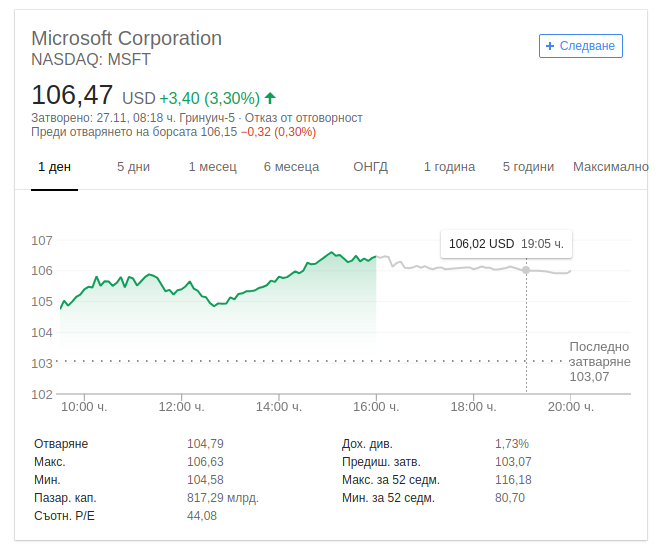Click the Microsoft Corporation title
Viewport: 659px width, 551px height.
pyautogui.click(x=127, y=38)
